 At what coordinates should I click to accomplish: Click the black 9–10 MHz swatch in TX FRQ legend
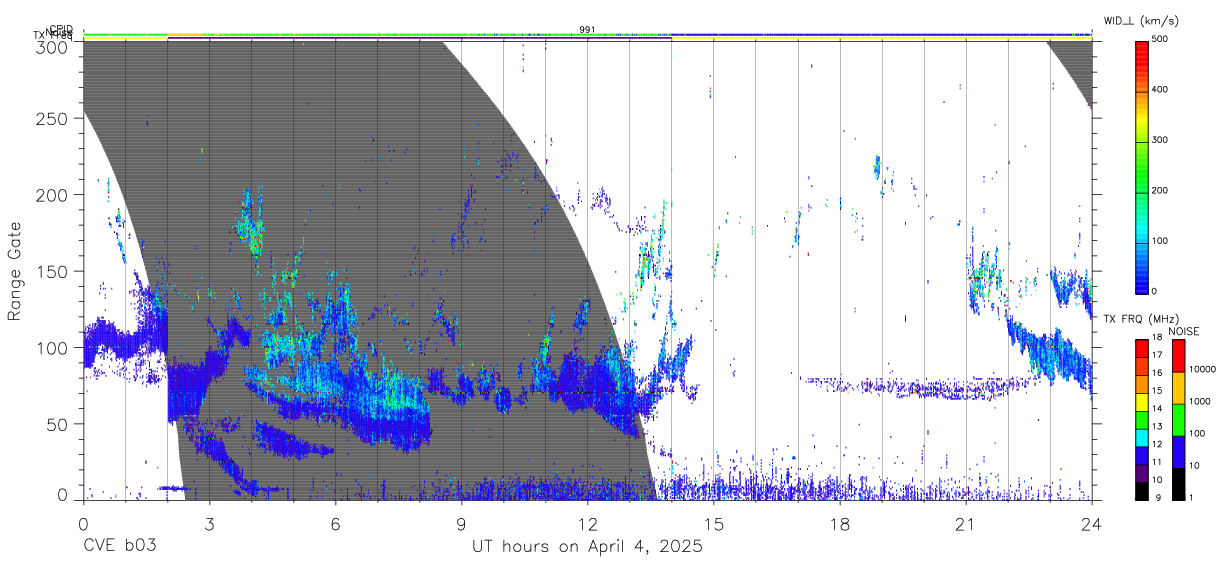pos(1141,491)
